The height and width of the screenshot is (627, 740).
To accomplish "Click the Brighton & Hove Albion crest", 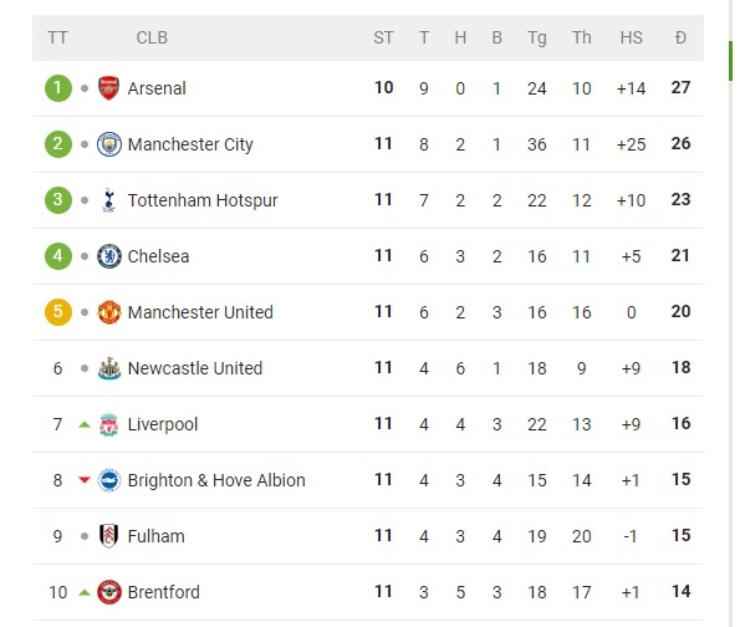I will [x=108, y=480].
